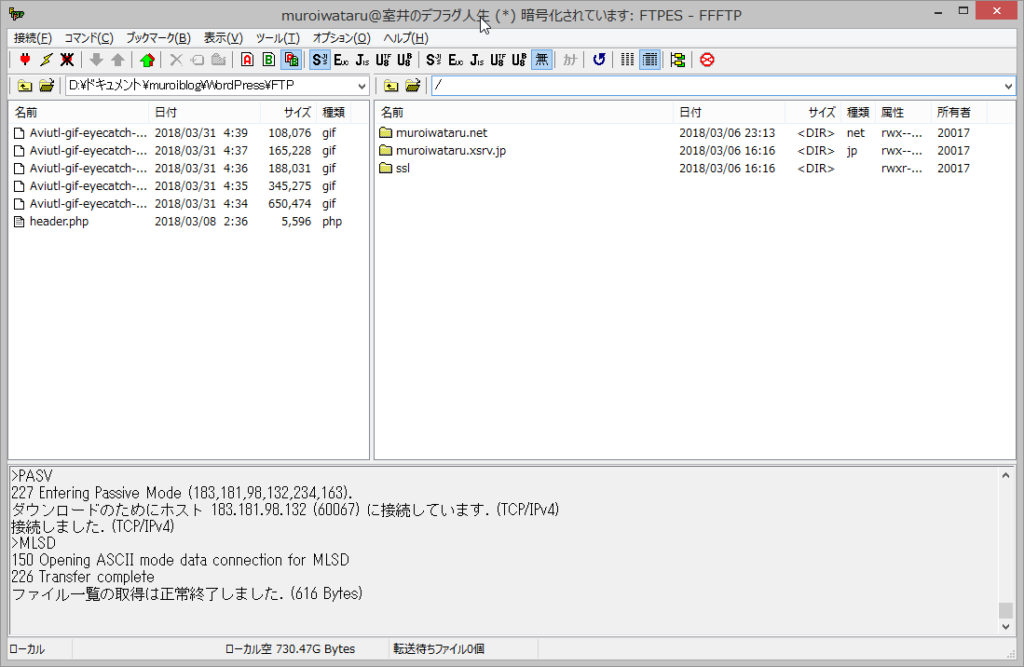Image resolution: width=1024 pixels, height=667 pixels.
Task: Select the muroiwataru.net folder
Action: pos(441,133)
